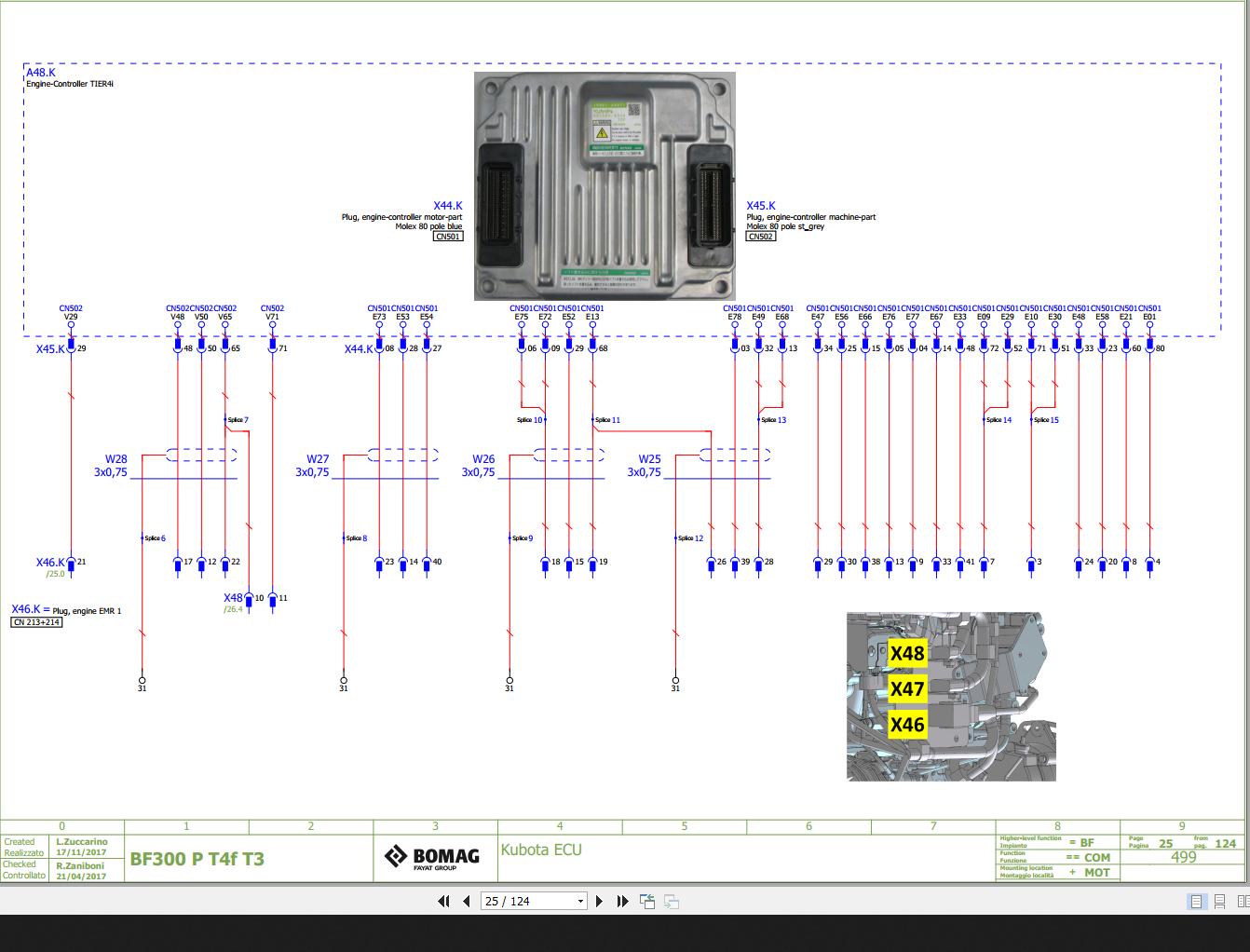Advance to the next page

pyautogui.click(x=599, y=901)
